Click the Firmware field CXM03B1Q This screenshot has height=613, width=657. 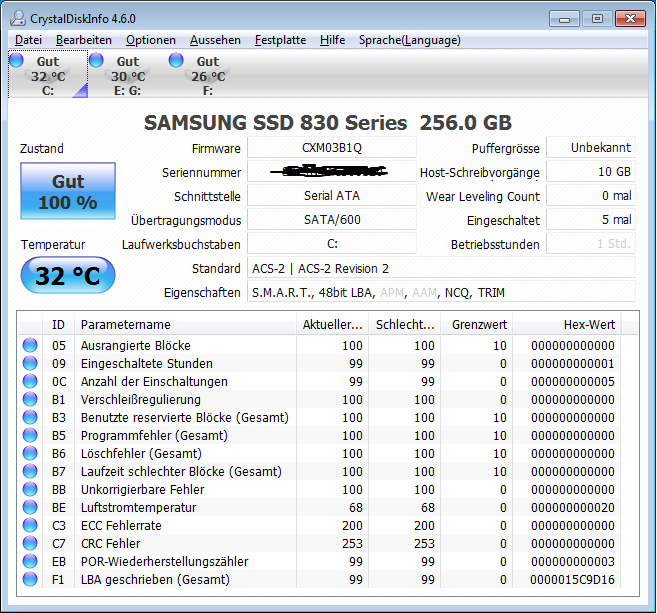pyautogui.click(x=332, y=147)
